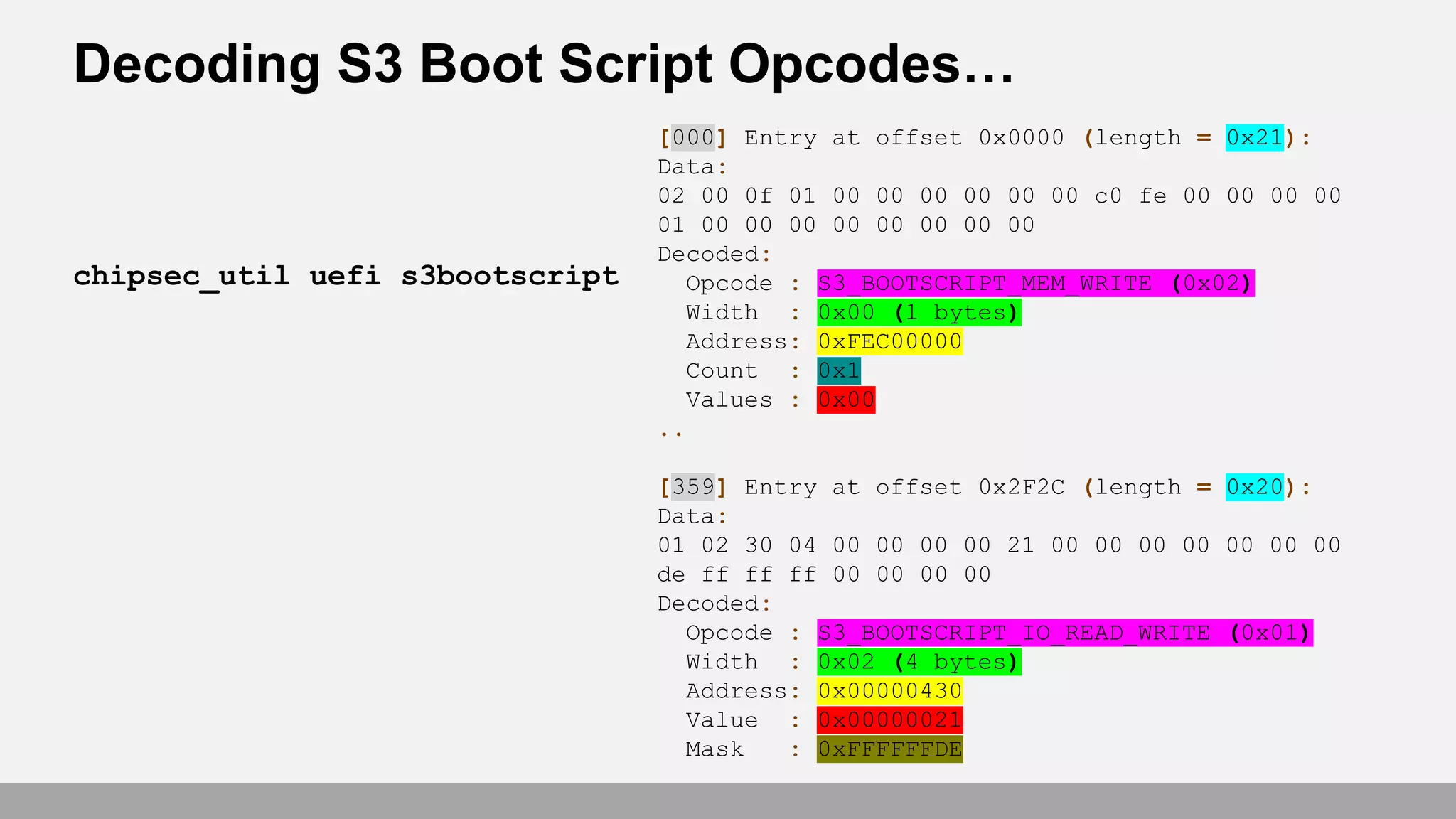Click the teal count value '0x1'
This screenshot has height=819, width=1456.
pos(839,370)
